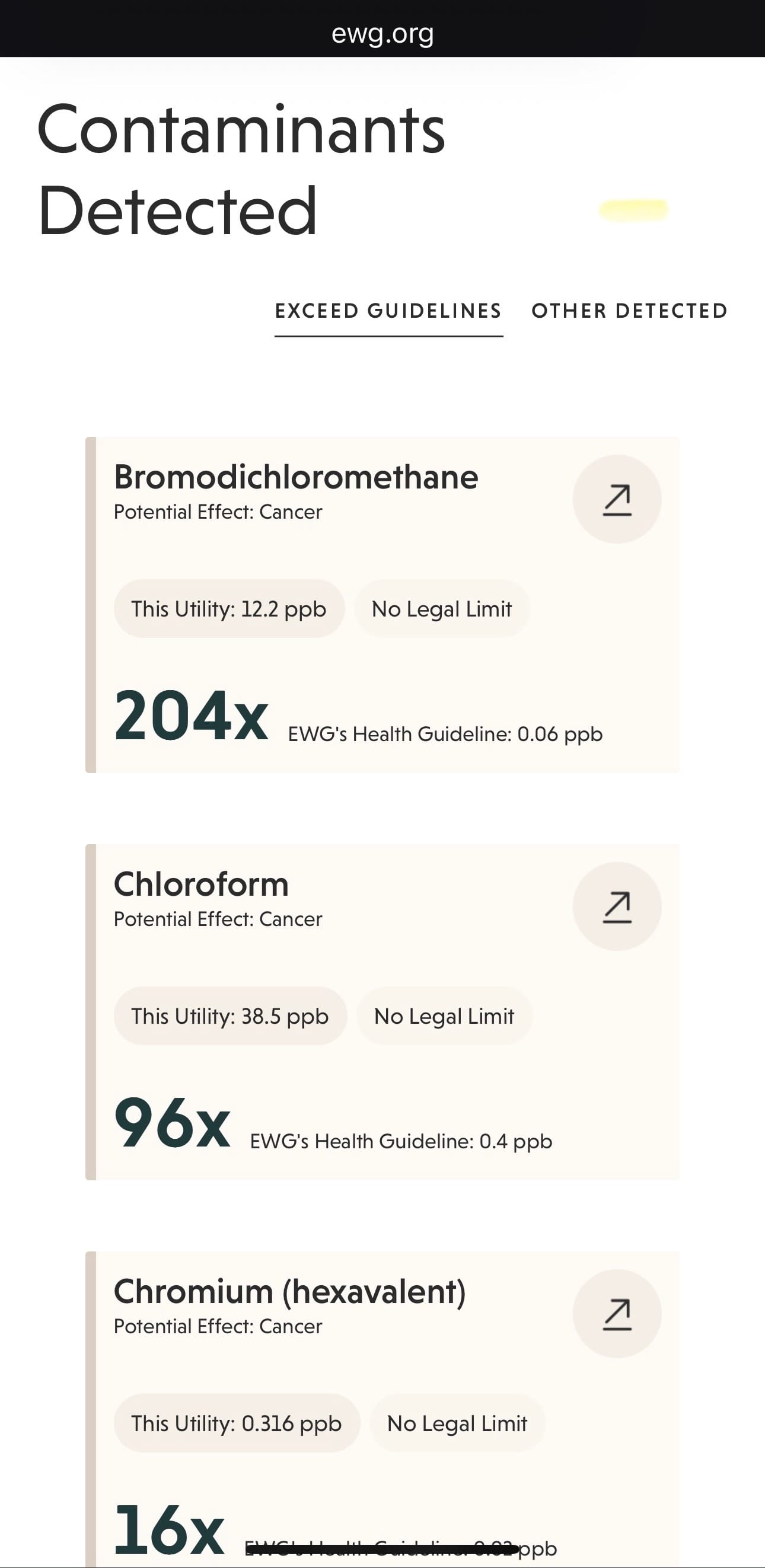Tap This Utility: 0.316 ppb pill
Viewport: 765px width, 1568px height.
click(237, 1423)
